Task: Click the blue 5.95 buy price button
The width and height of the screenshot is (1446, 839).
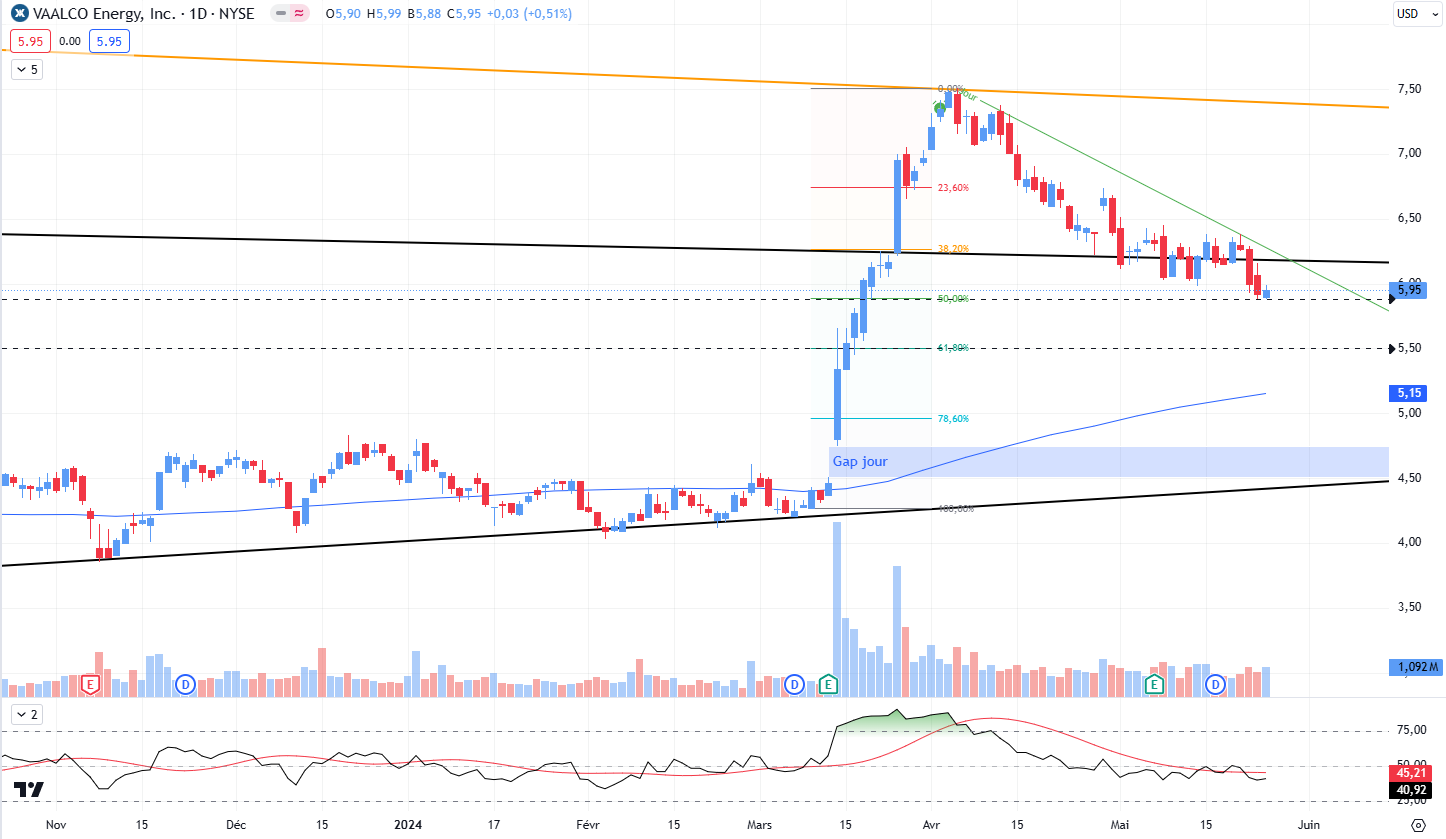Action: (109, 42)
